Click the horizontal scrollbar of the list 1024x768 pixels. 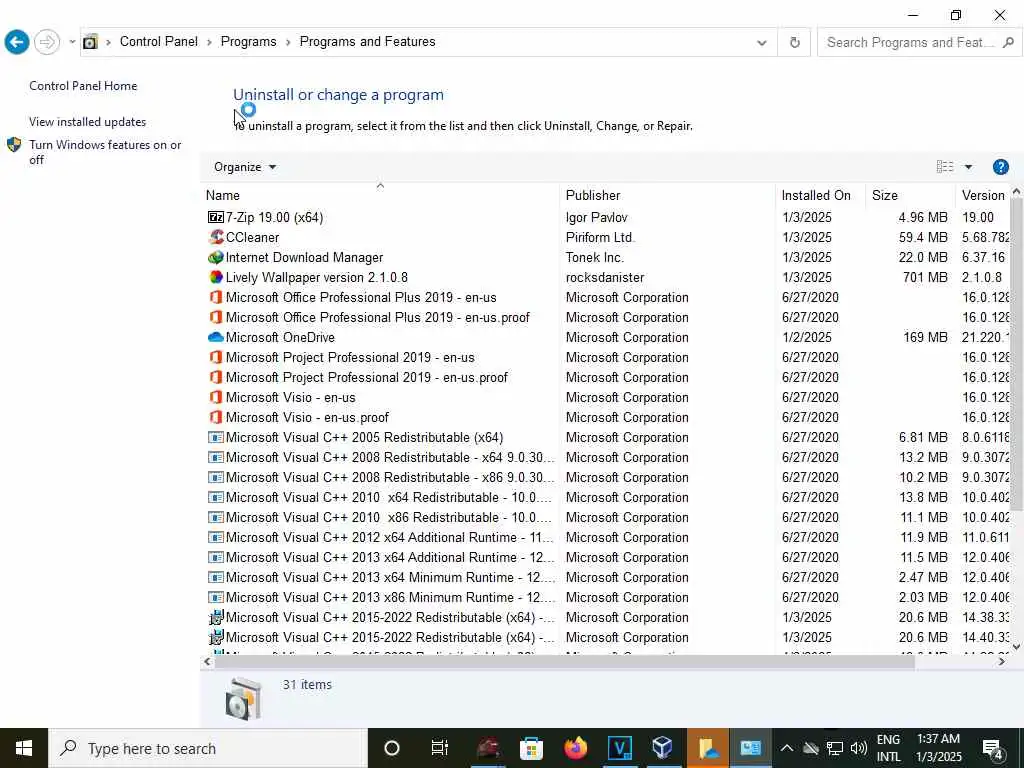click(565, 662)
